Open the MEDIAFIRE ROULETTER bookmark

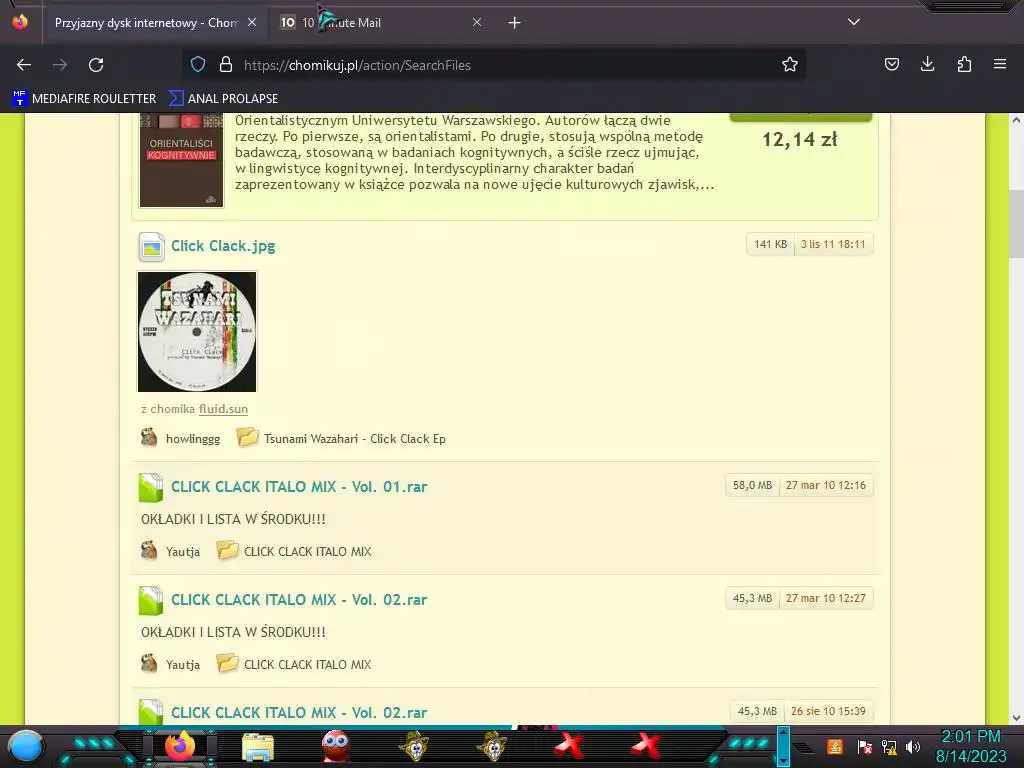click(x=85, y=99)
